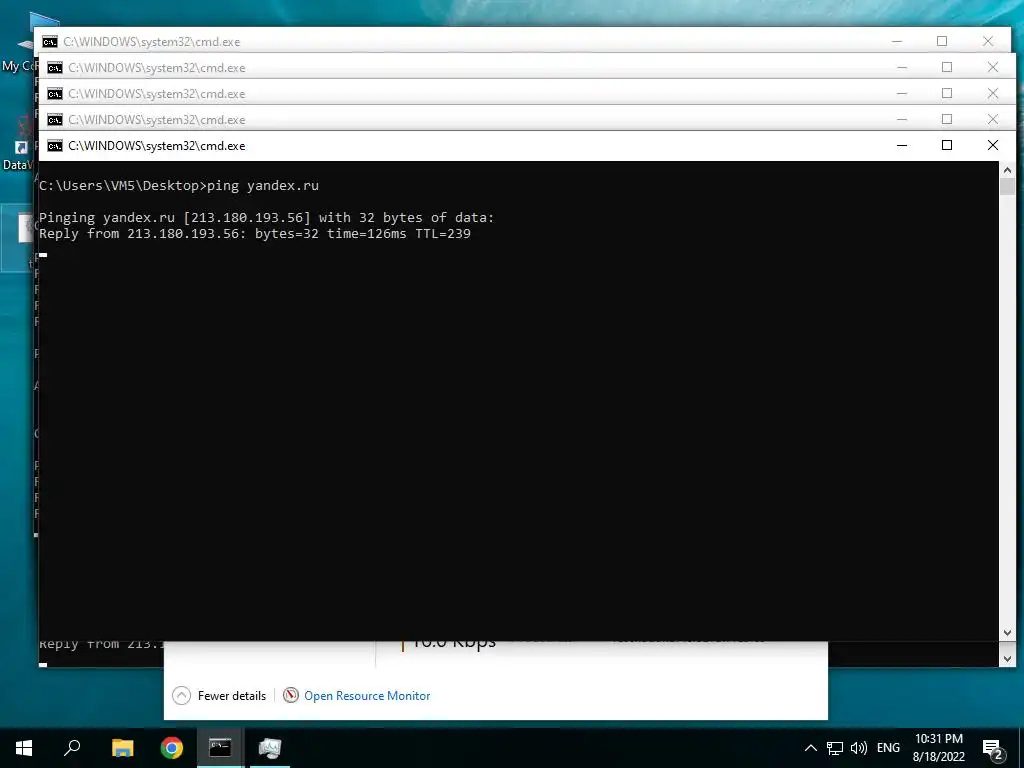
Task: Open network status tray icon
Action: [x=835, y=748]
